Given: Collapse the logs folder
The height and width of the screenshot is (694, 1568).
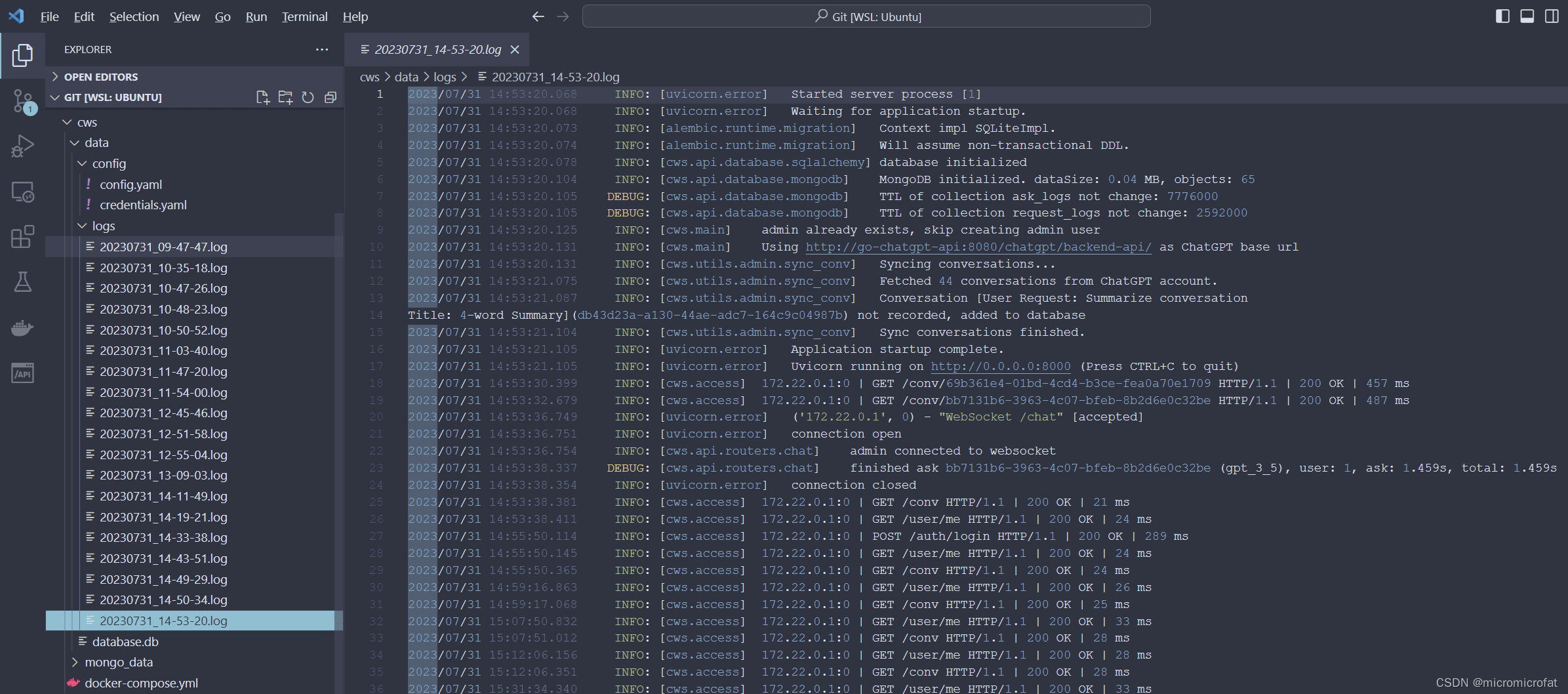Looking at the screenshot, I should [103, 226].
